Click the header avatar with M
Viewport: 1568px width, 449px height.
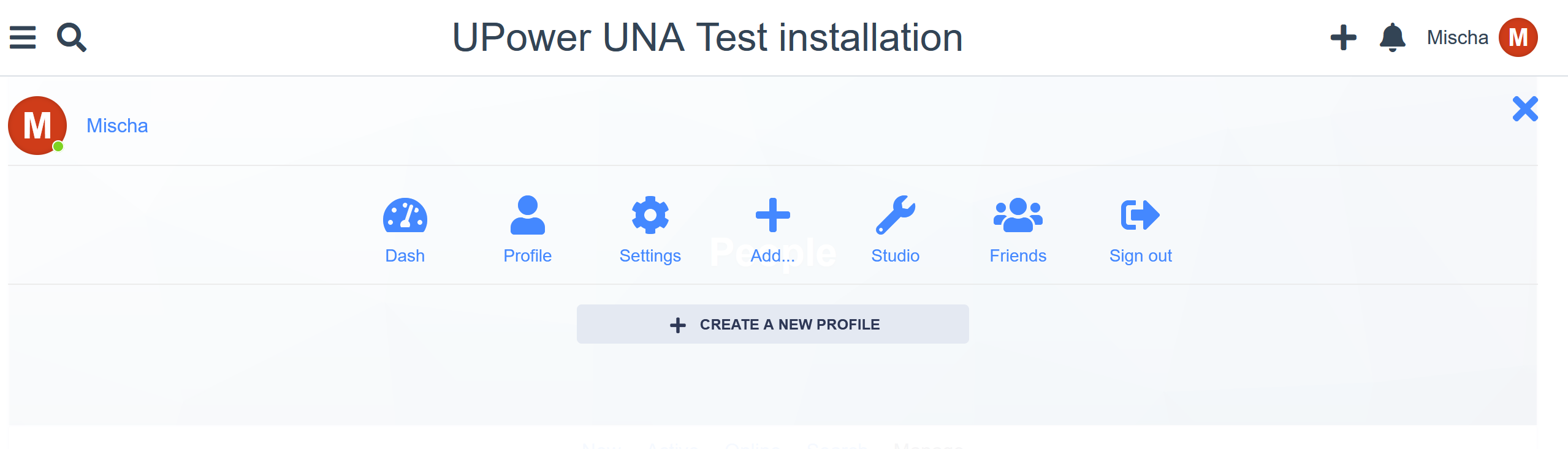pyautogui.click(x=1518, y=37)
